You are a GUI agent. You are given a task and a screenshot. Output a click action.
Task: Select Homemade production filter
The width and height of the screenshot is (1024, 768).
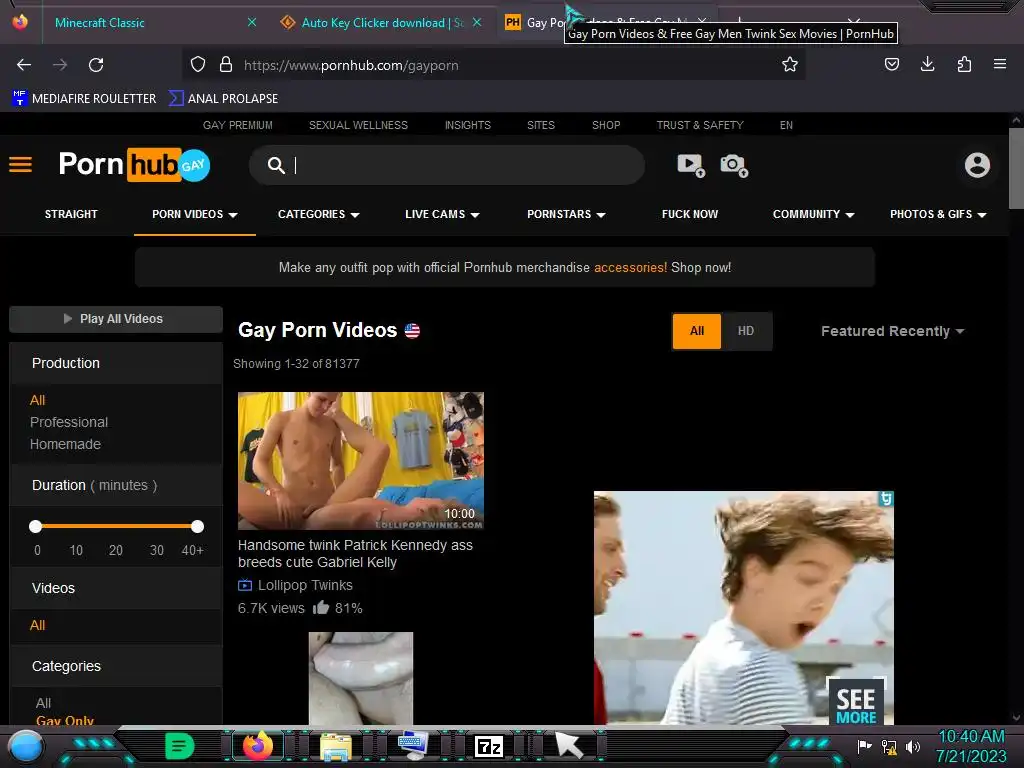pos(65,444)
